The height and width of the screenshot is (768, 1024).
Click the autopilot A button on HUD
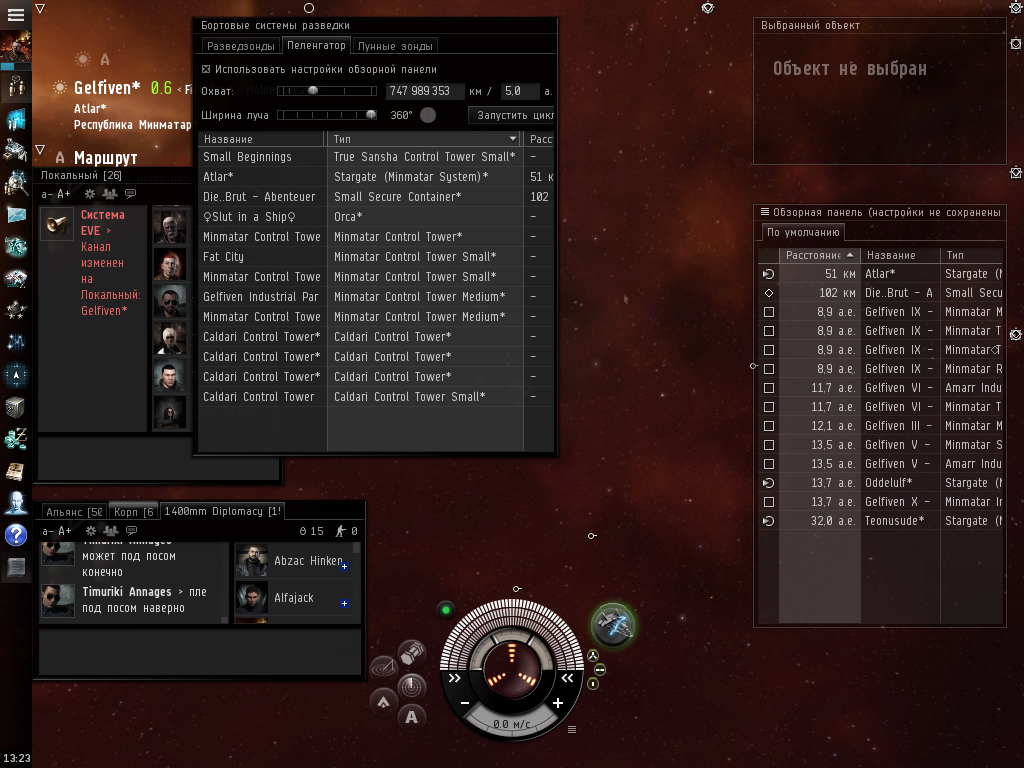(411, 716)
